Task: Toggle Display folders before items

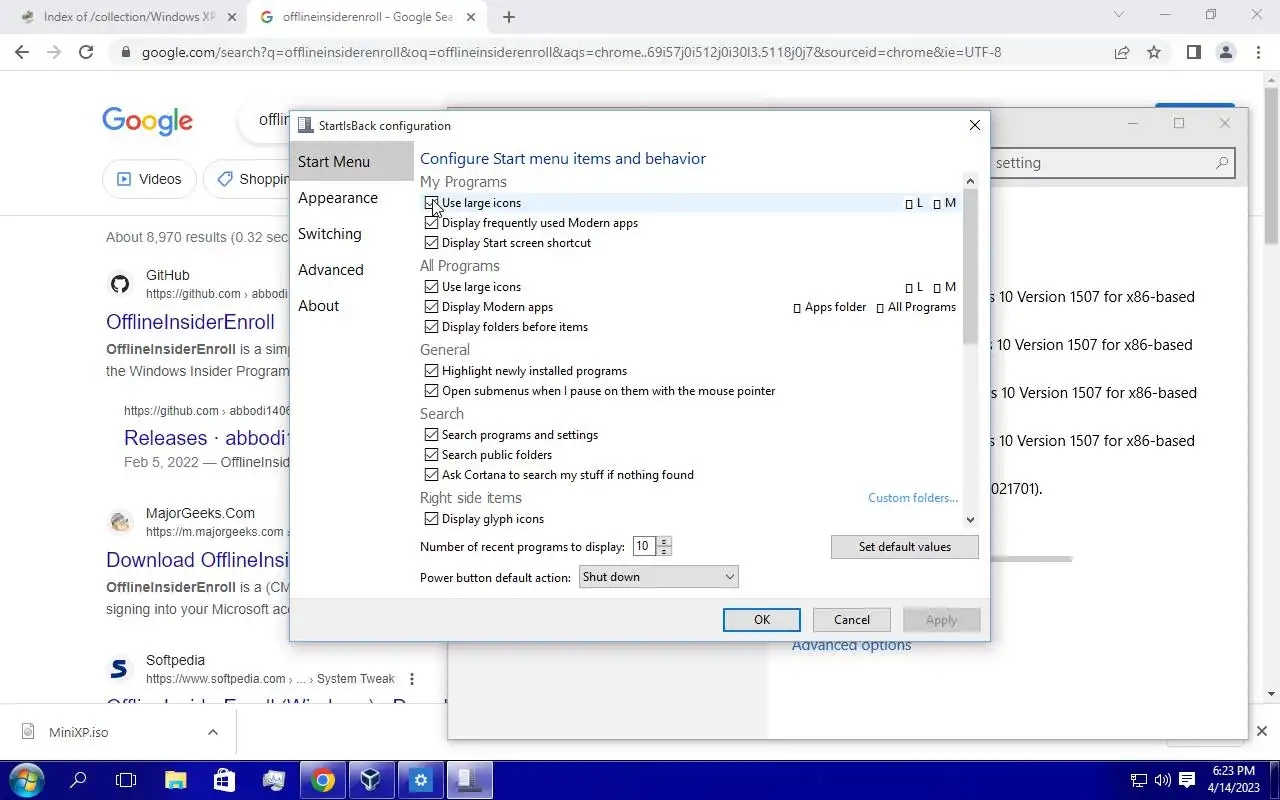Action: coord(431,327)
